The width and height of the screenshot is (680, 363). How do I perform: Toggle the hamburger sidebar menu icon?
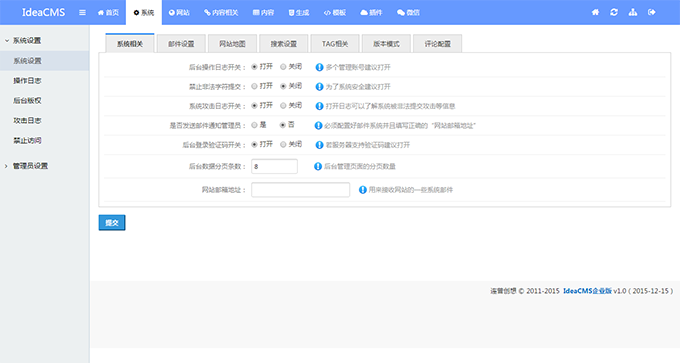tap(82, 13)
